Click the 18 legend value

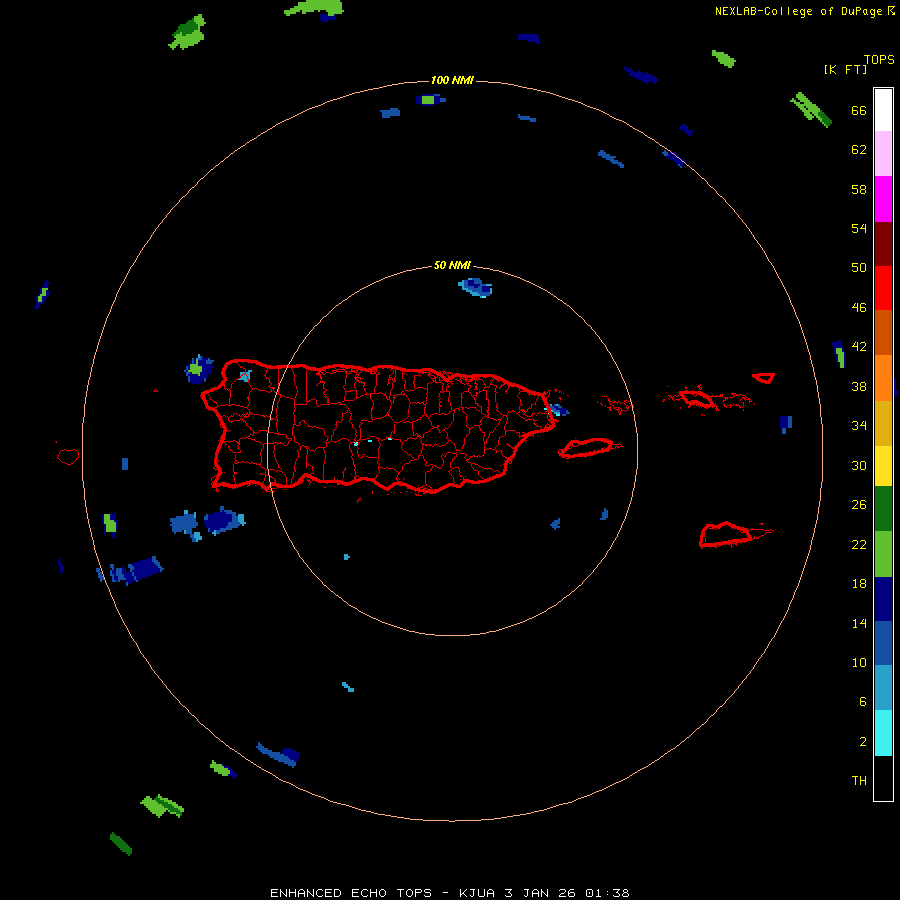tap(859, 584)
